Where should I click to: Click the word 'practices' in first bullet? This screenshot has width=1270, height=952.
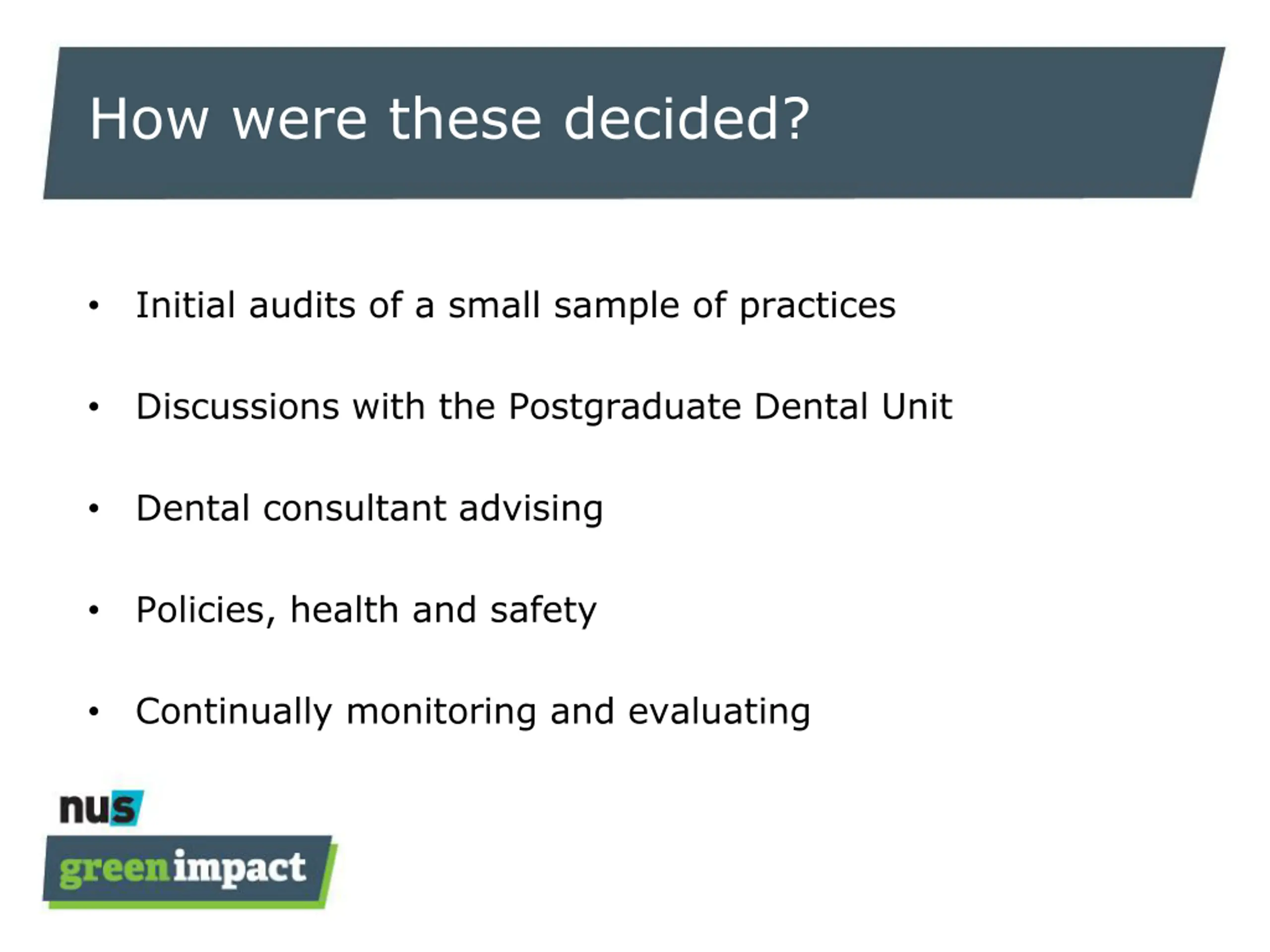click(x=818, y=306)
